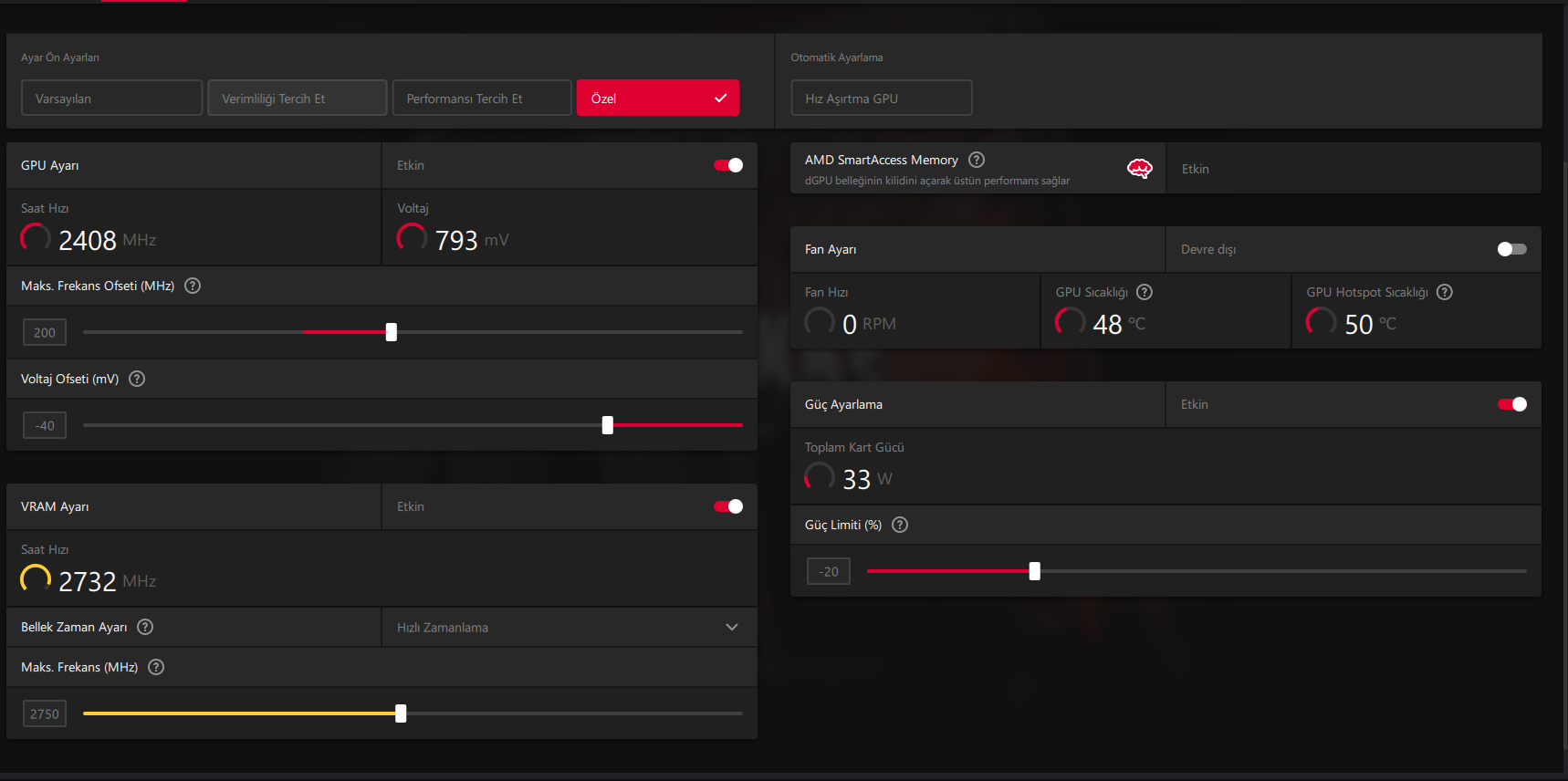This screenshot has height=781, width=1568.
Task: Open help for Güç Limiti (%)
Action: point(900,525)
